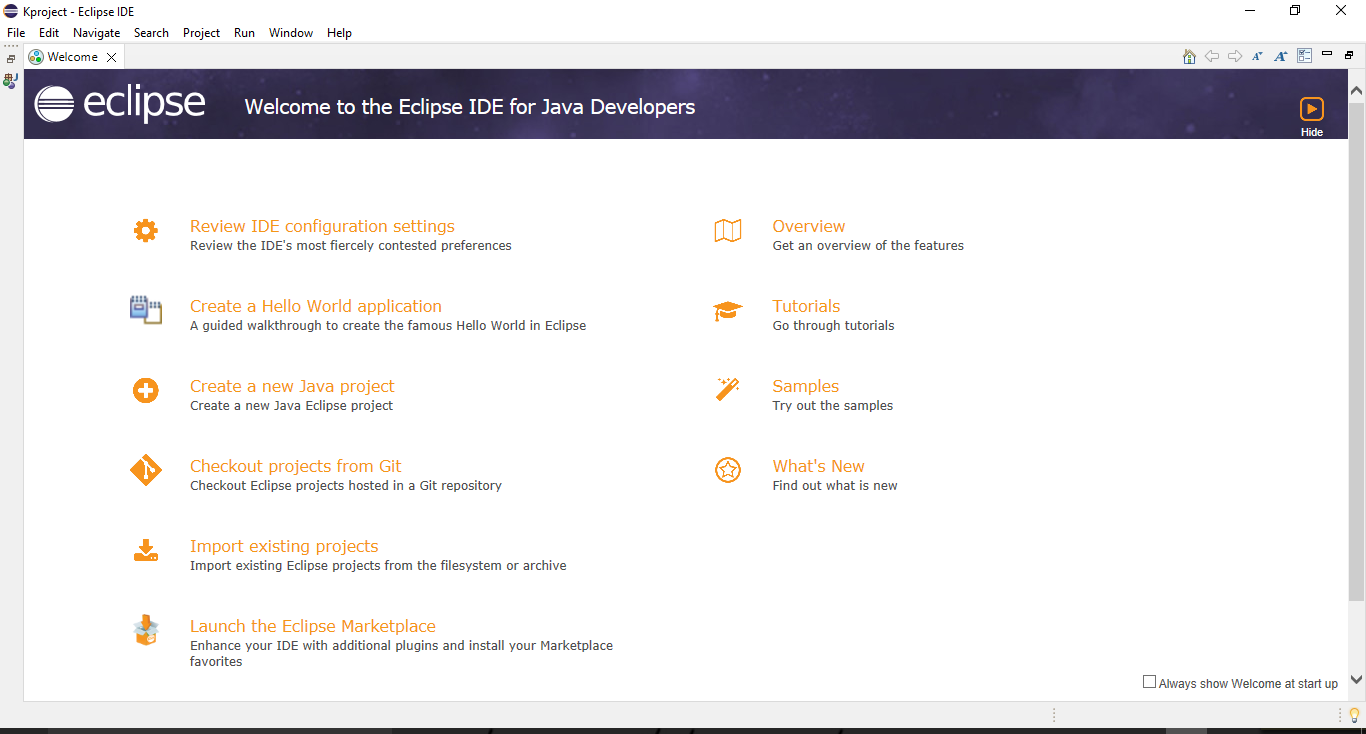Click the scroll down arrow on welcome page

[1356, 680]
